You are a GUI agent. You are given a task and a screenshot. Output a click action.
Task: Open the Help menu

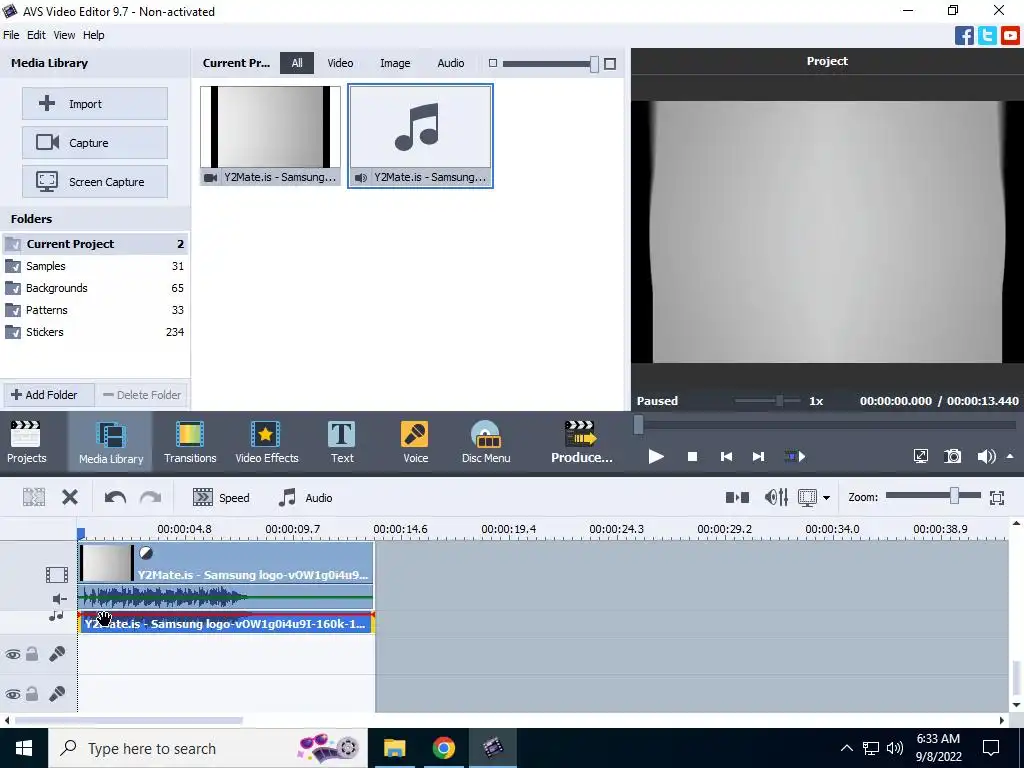[x=93, y=35]
